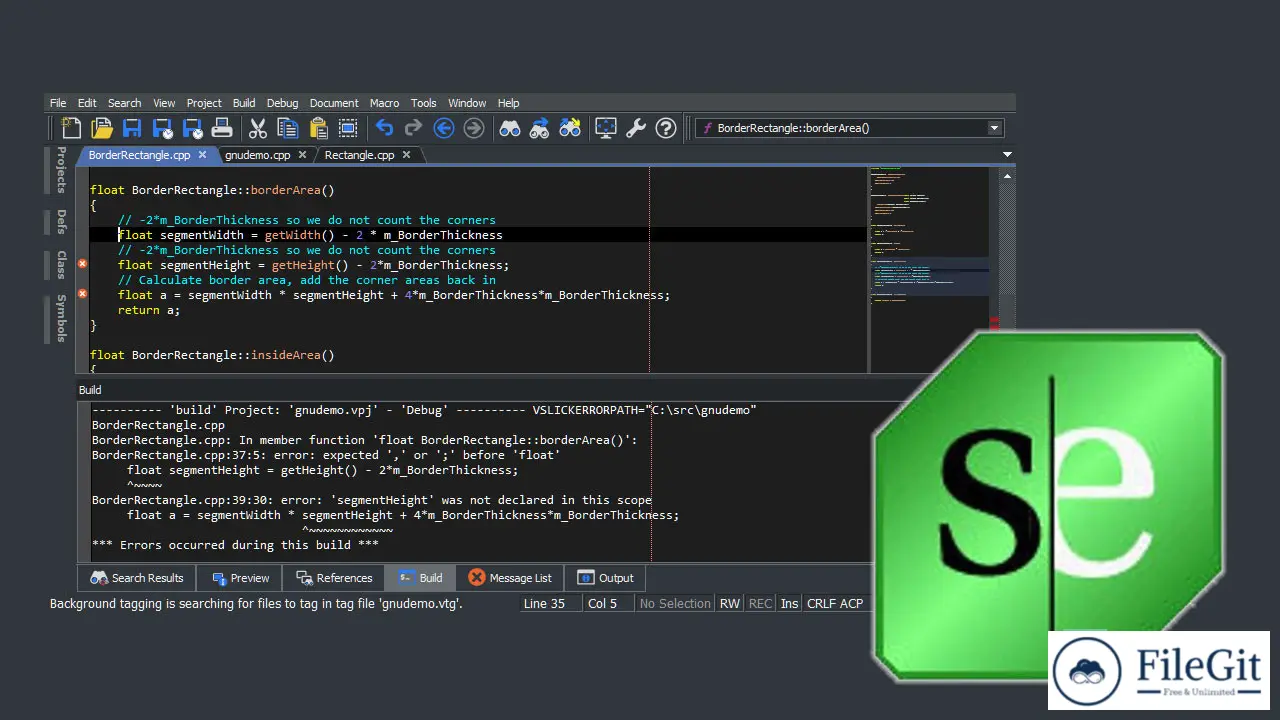
Task: Open the Search menu
Action: coord(125,103)
